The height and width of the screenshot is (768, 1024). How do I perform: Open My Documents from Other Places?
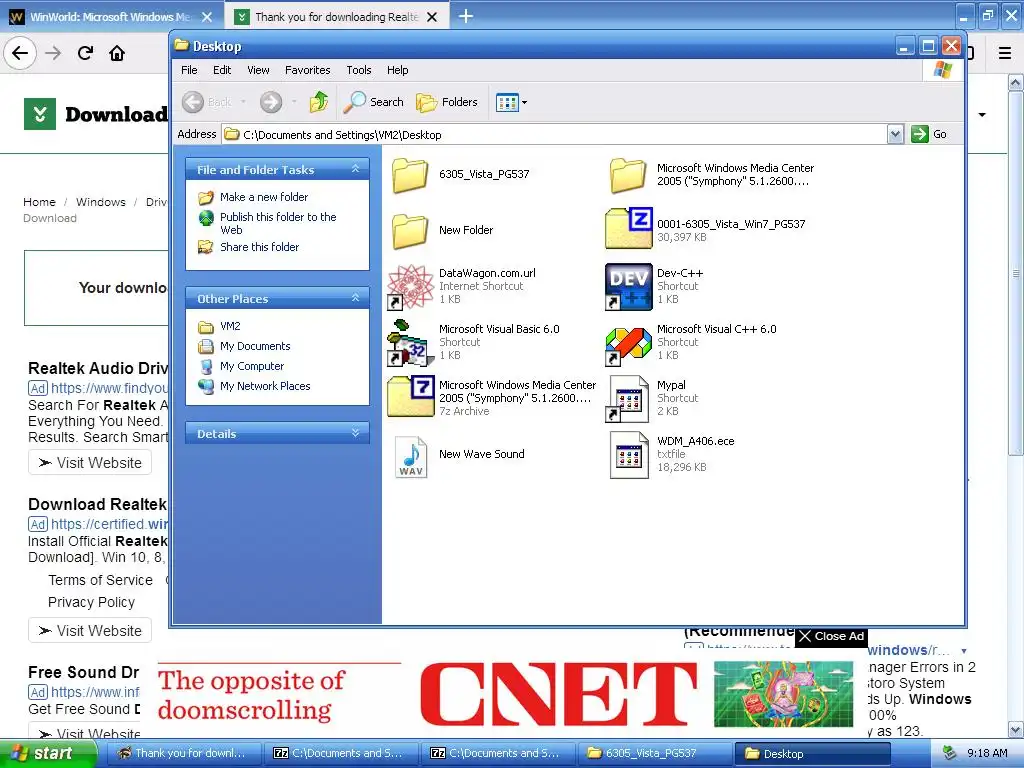coord(255,346)
